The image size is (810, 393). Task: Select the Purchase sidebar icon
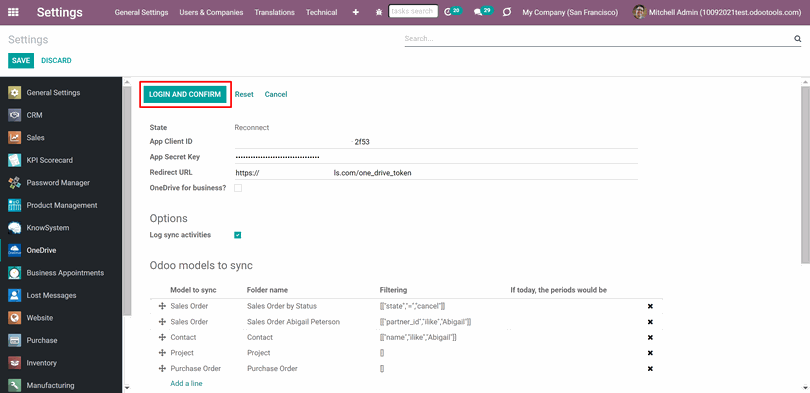pos(14,340)
